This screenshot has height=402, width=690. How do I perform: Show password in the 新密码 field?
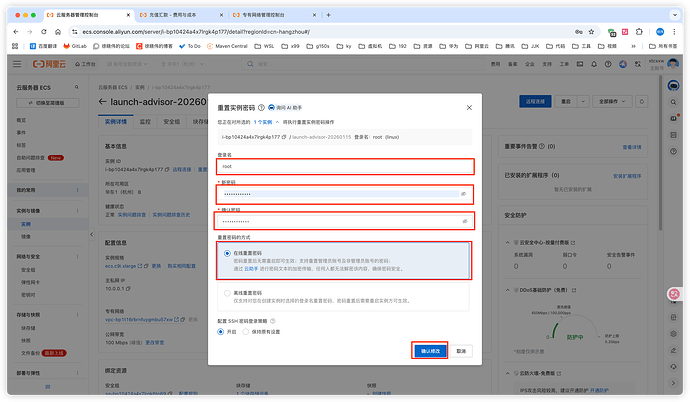coord(463,193)
